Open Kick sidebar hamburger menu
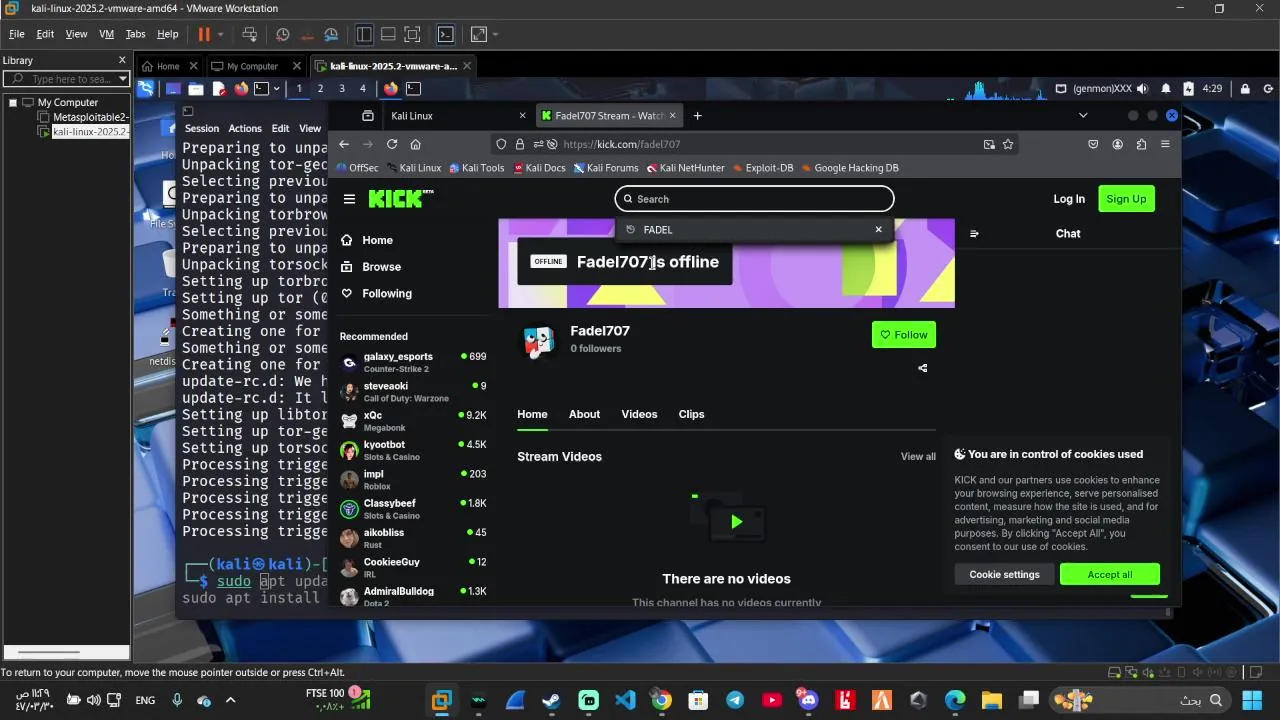The height and width of the screenshot is (720, 1280). (349, 199)
